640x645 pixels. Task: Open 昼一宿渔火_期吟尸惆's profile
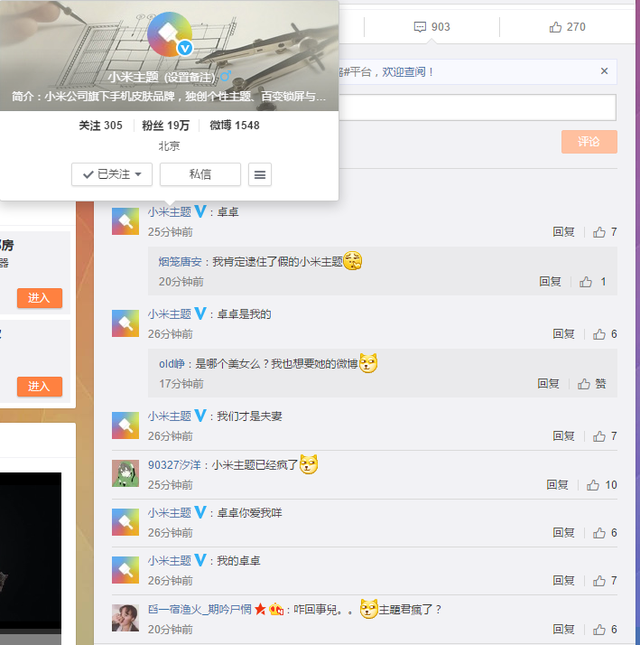click(199, 609)
